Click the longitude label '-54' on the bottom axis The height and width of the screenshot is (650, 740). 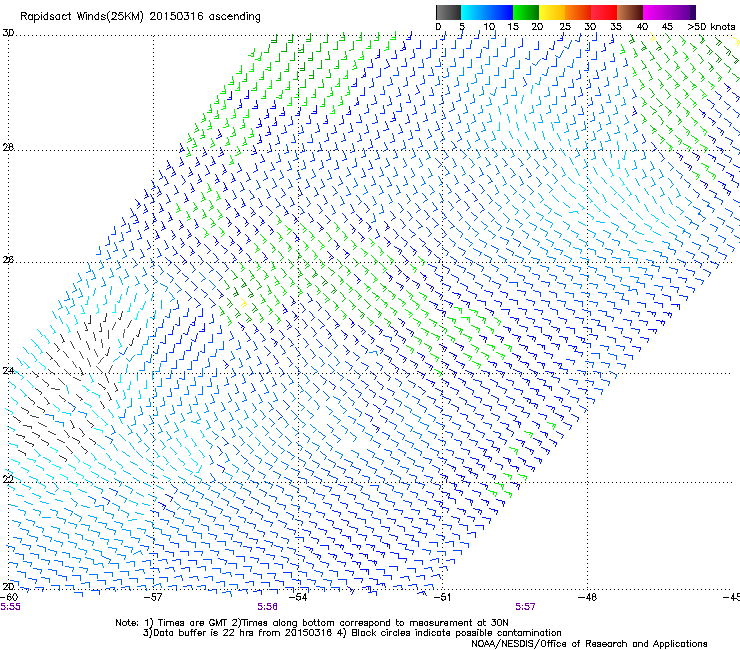tap(298, 598)
